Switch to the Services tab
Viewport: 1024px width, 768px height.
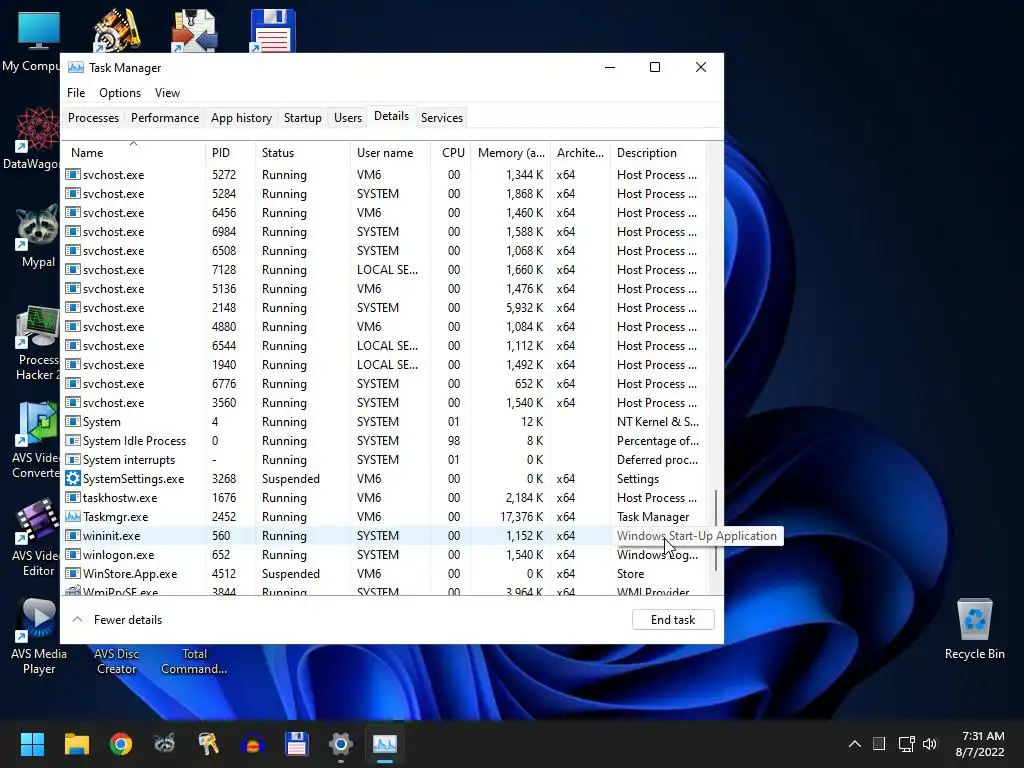click(x=441, y=118)
